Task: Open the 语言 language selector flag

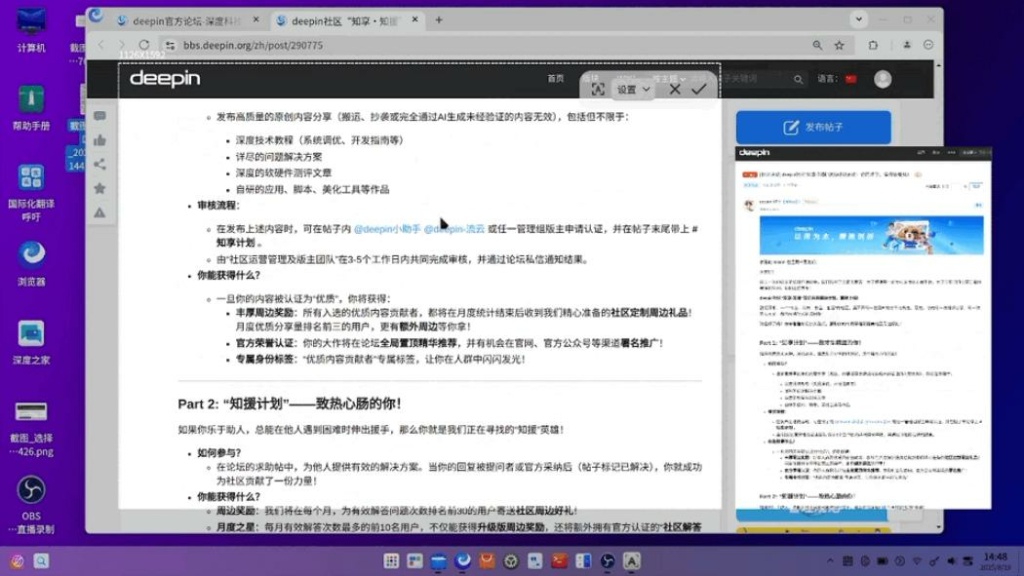Action: point(851,79)
